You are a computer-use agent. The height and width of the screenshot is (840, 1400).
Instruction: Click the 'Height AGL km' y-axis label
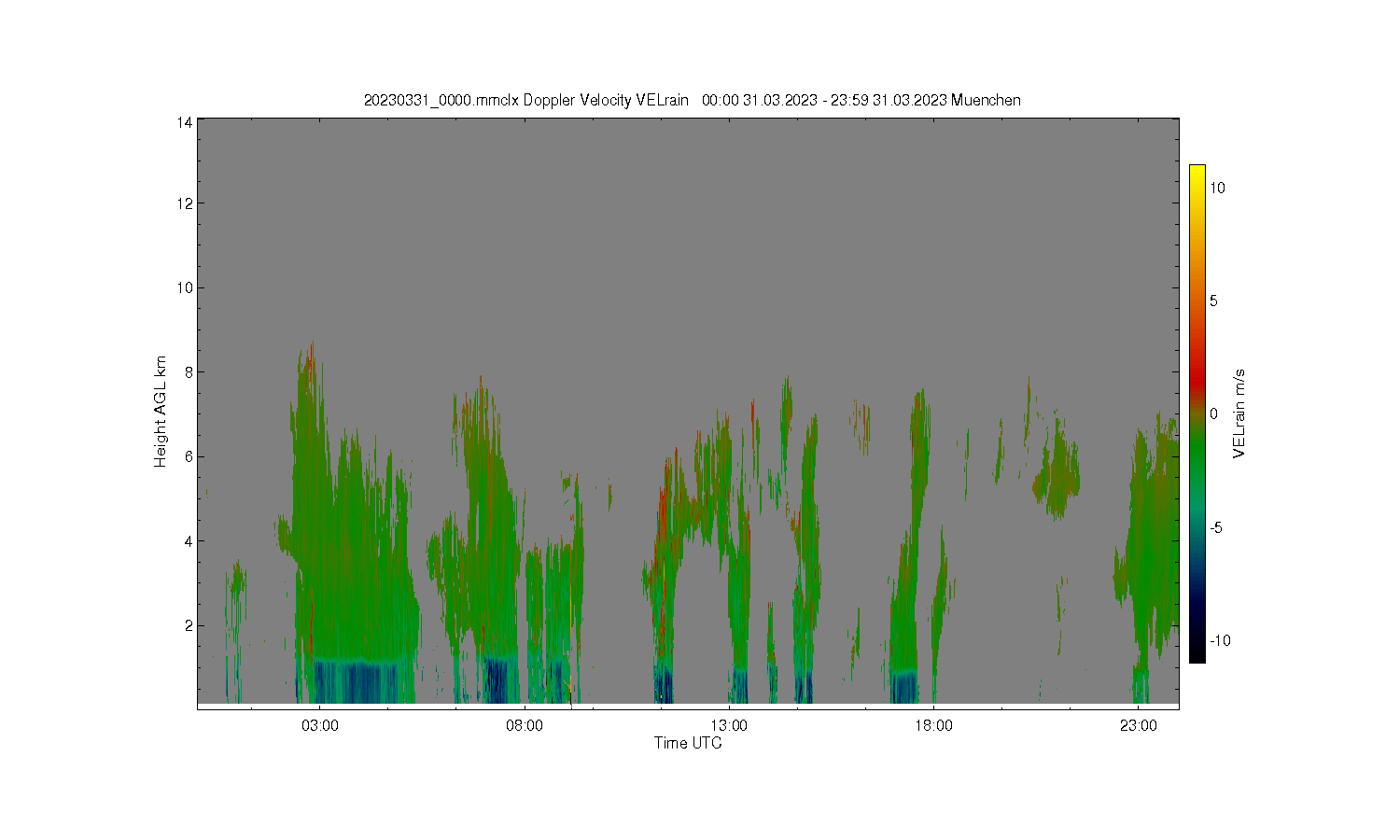(161, 412)
